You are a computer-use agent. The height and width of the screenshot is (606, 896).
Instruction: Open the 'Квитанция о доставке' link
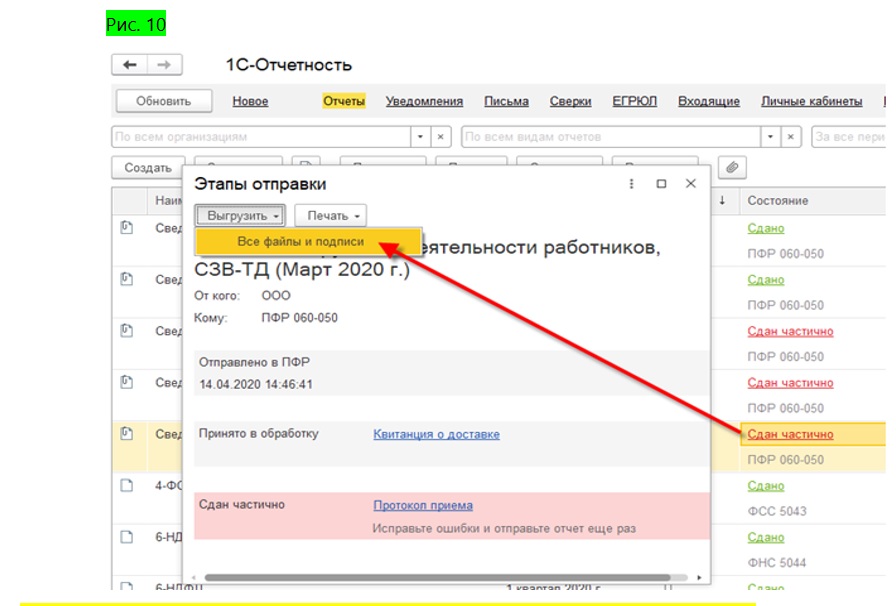pos(436,434)
